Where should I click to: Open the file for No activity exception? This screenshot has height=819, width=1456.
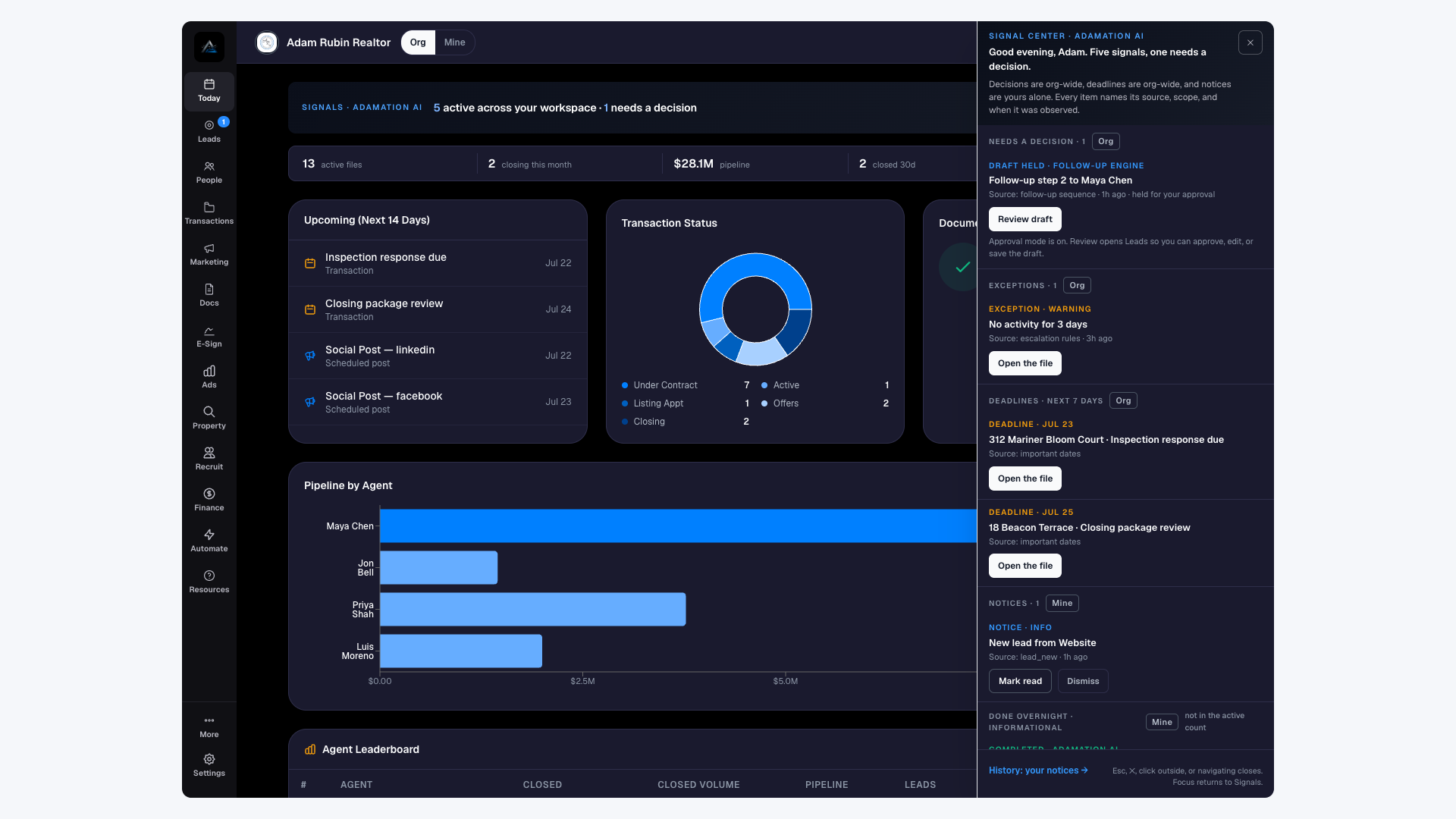point(1025,363)
